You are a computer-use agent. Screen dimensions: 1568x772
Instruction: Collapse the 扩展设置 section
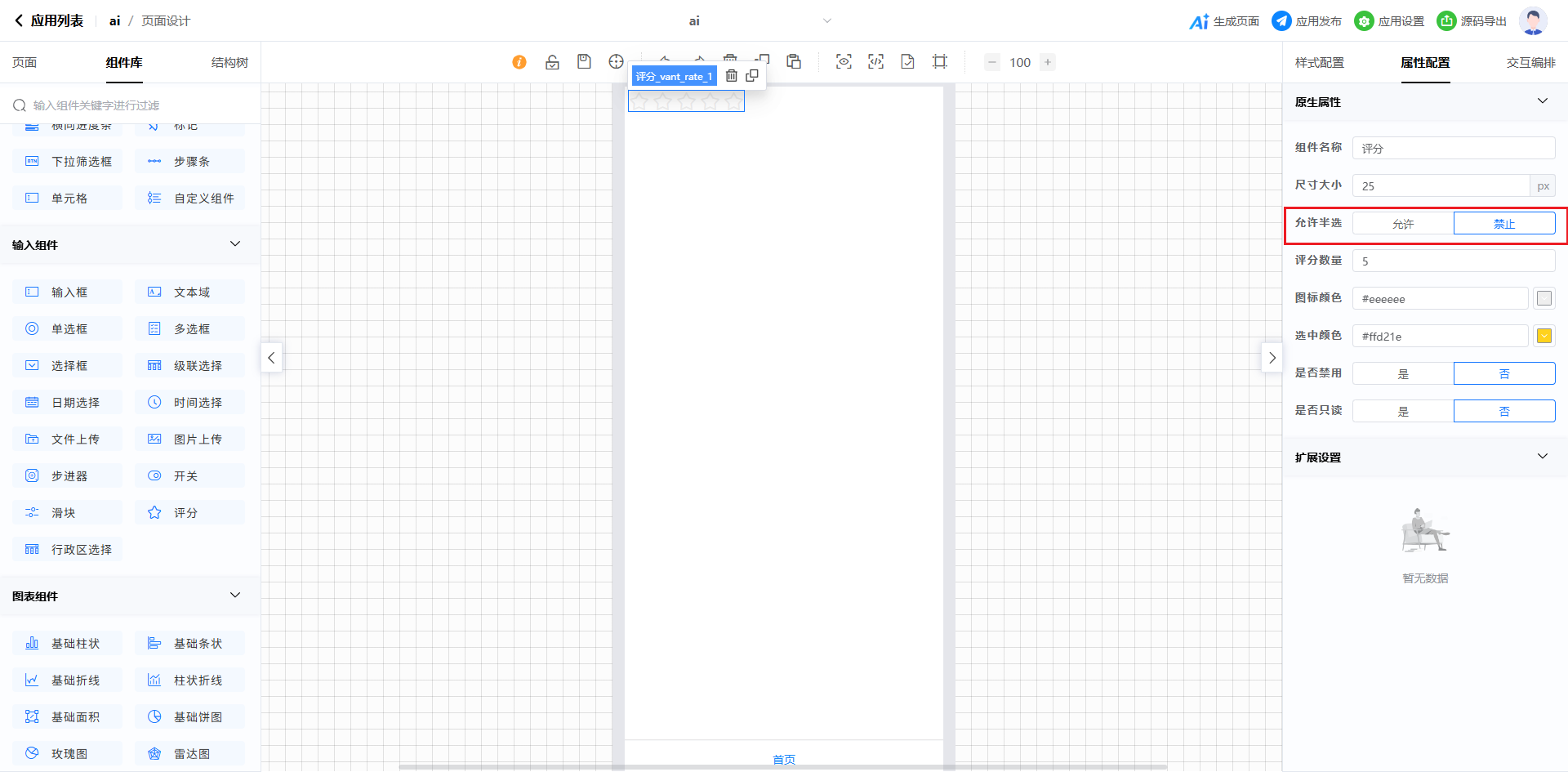[1543, 457]
